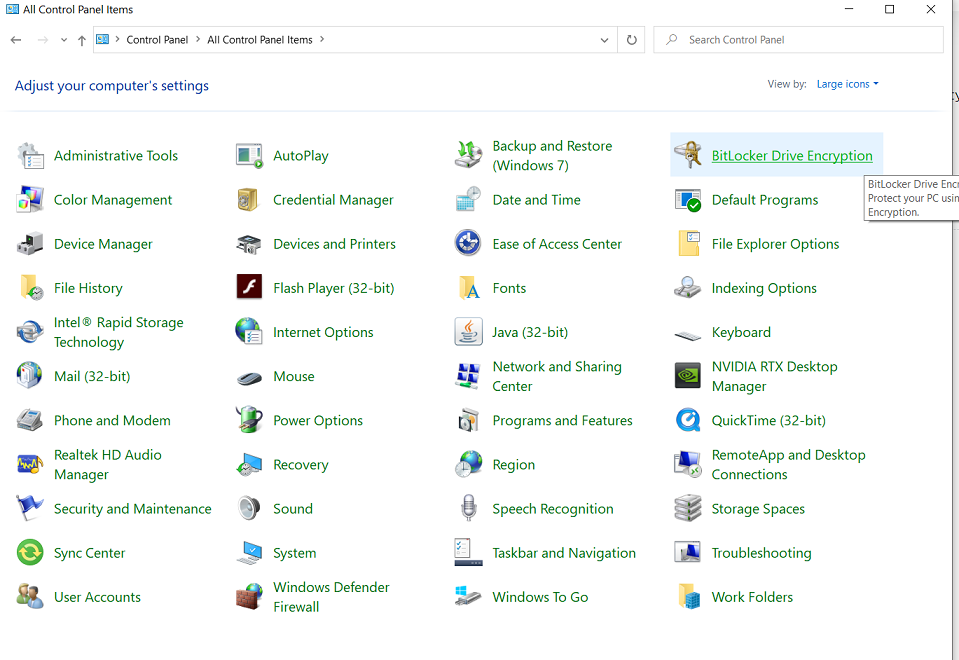959x660 pixels.
Task: Go forward using the Forward arrow
Action: pos(42,40)
